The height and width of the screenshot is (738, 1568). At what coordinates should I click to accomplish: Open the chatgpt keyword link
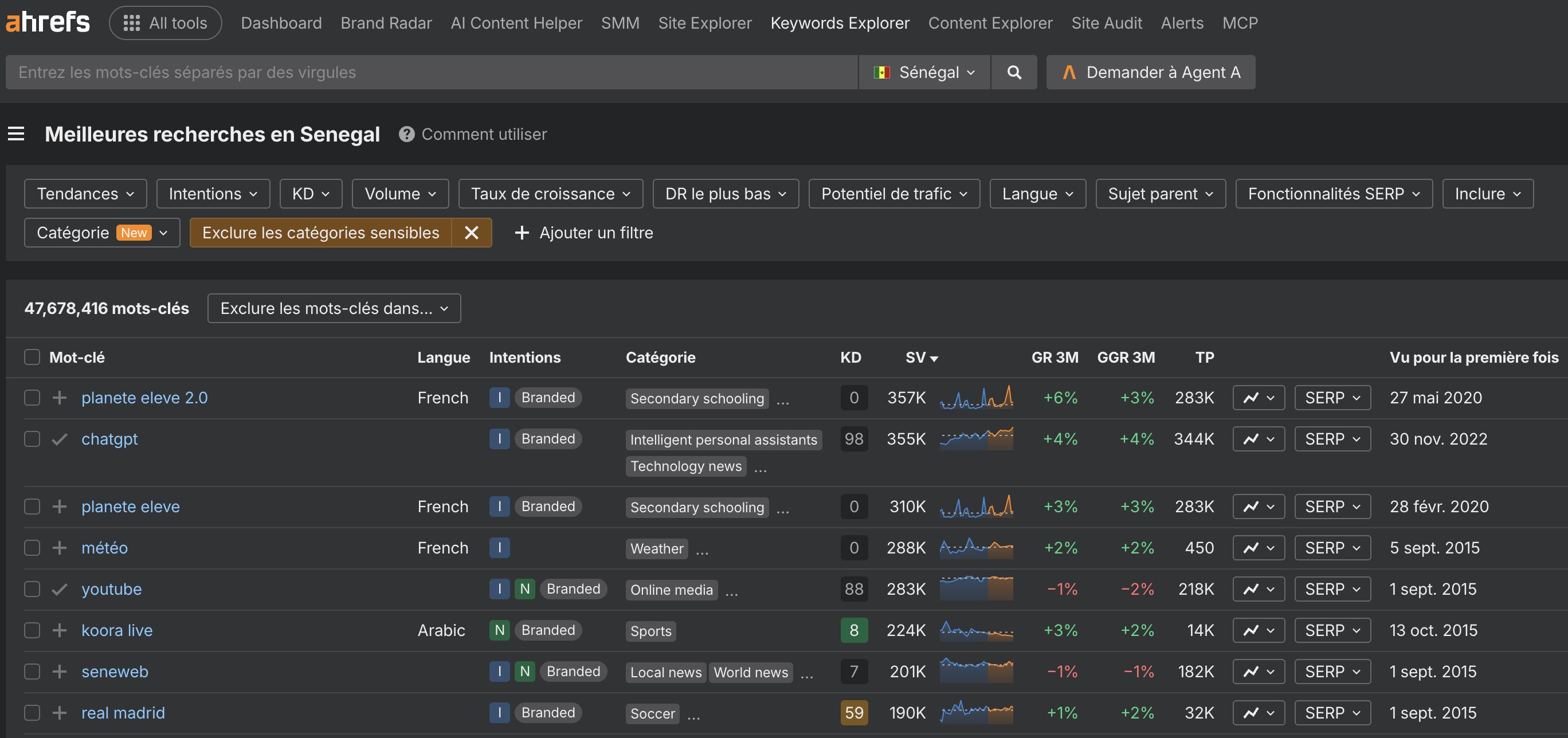point(109,439)
